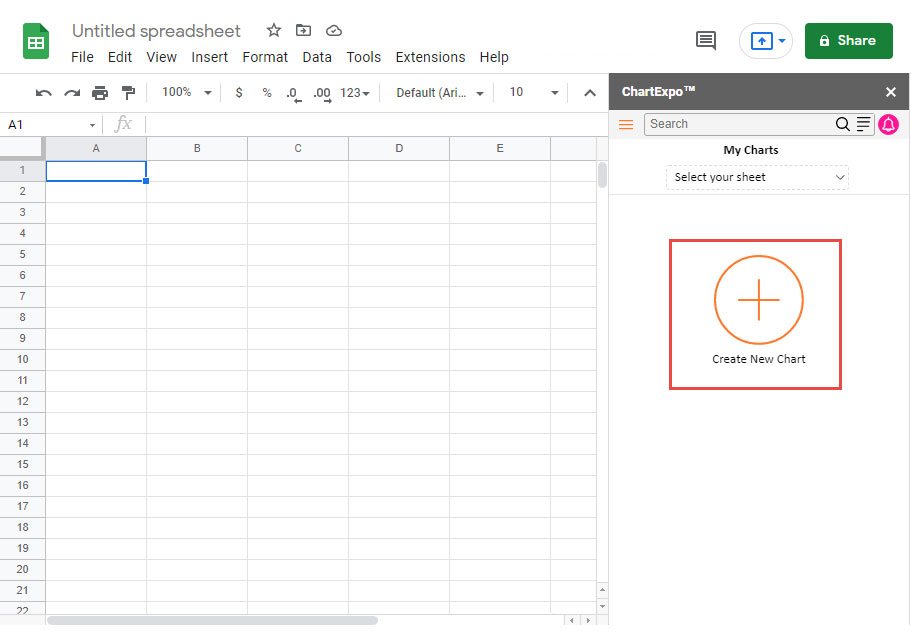
Task: Click the Create New Chart label
Action: click(759, 359)
